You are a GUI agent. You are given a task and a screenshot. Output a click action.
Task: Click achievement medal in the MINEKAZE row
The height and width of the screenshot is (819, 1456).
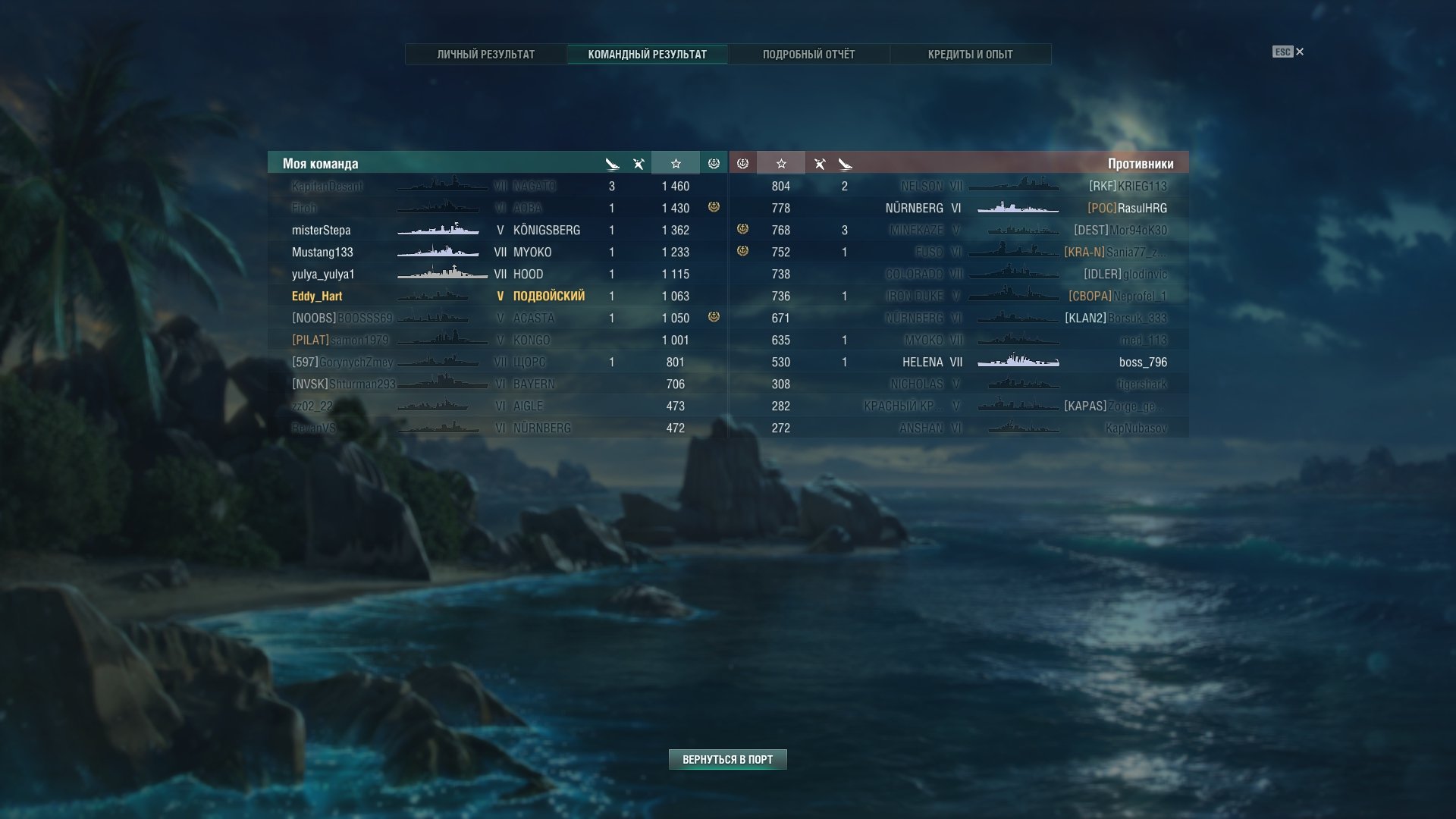point(743,229)
